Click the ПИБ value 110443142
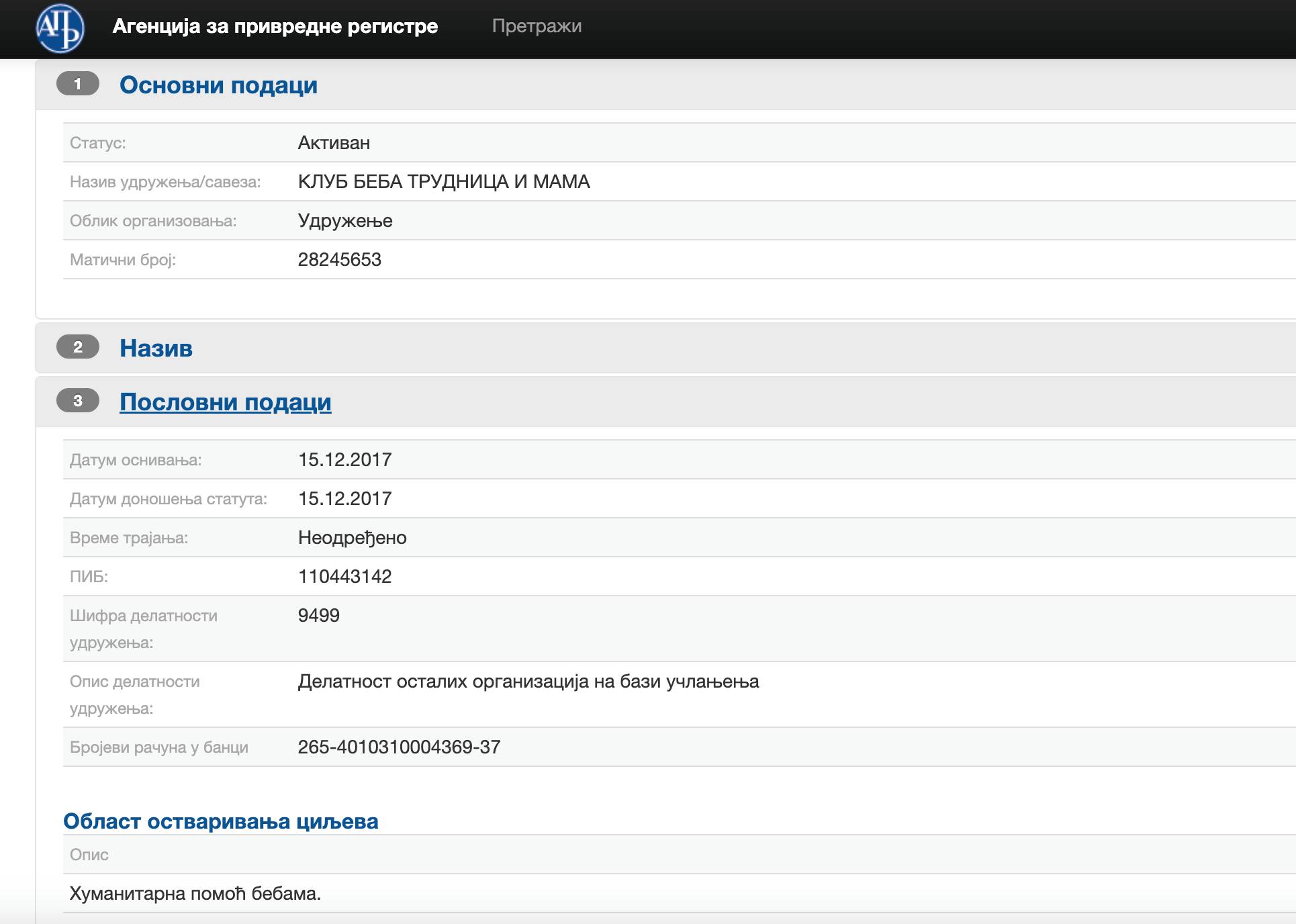Screen dimensions: 1296x924 [344, 577]
